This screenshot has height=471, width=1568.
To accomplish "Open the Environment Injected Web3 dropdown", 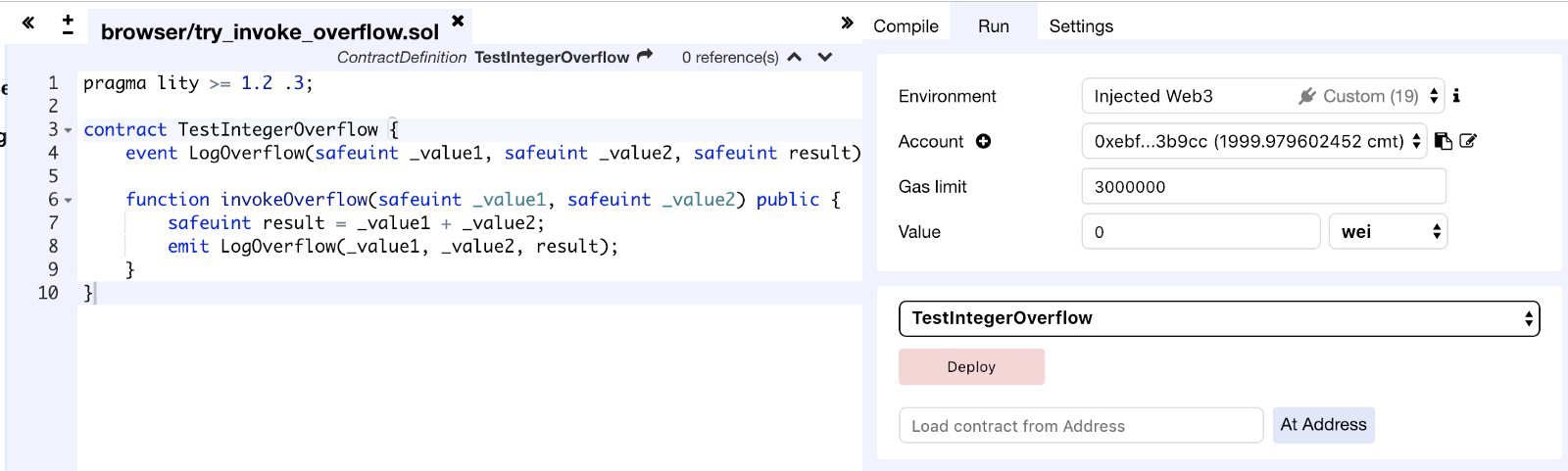I will click(1262, 96).
